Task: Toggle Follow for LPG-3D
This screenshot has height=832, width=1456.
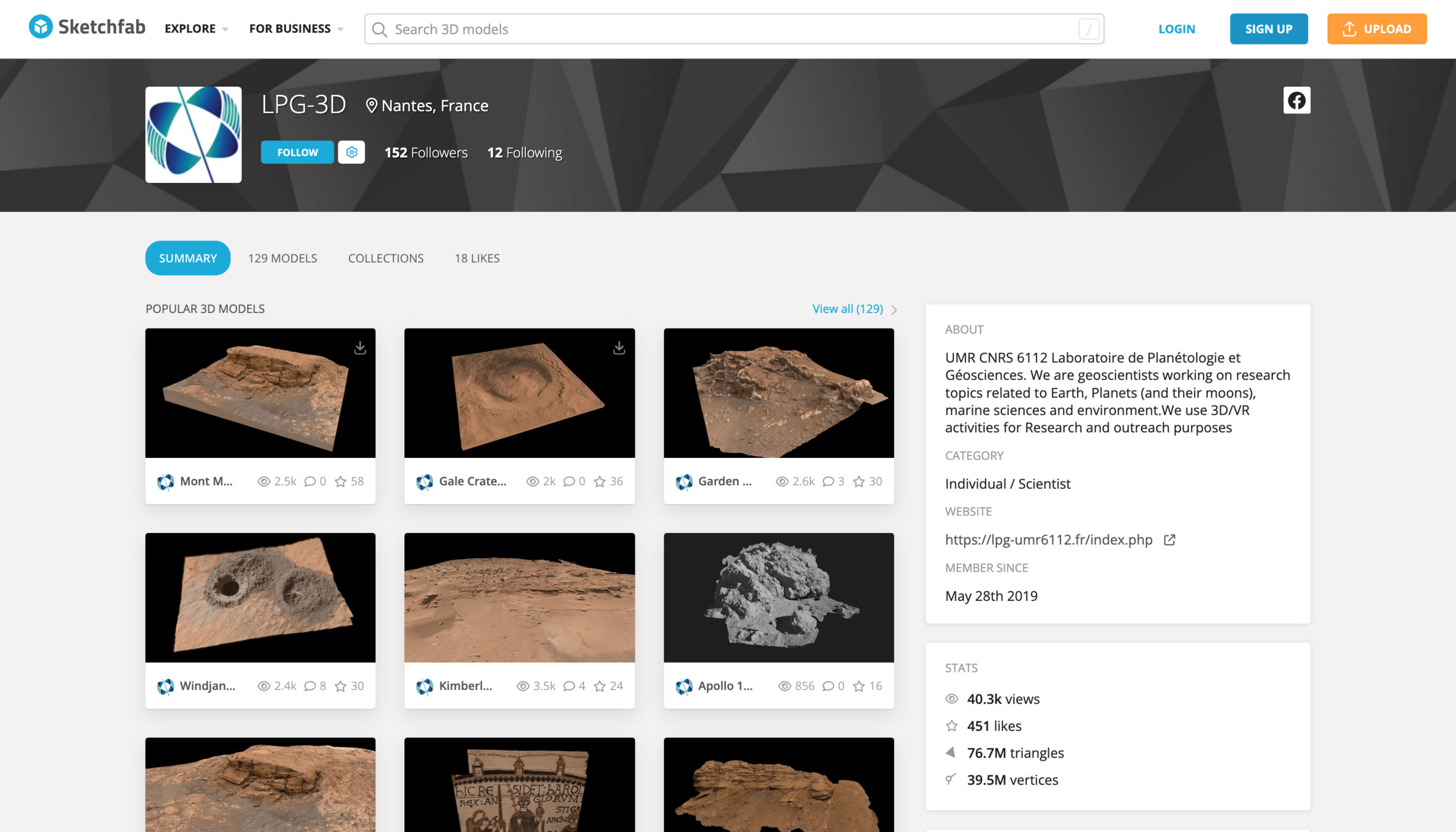Action: [x=297, y=152]
